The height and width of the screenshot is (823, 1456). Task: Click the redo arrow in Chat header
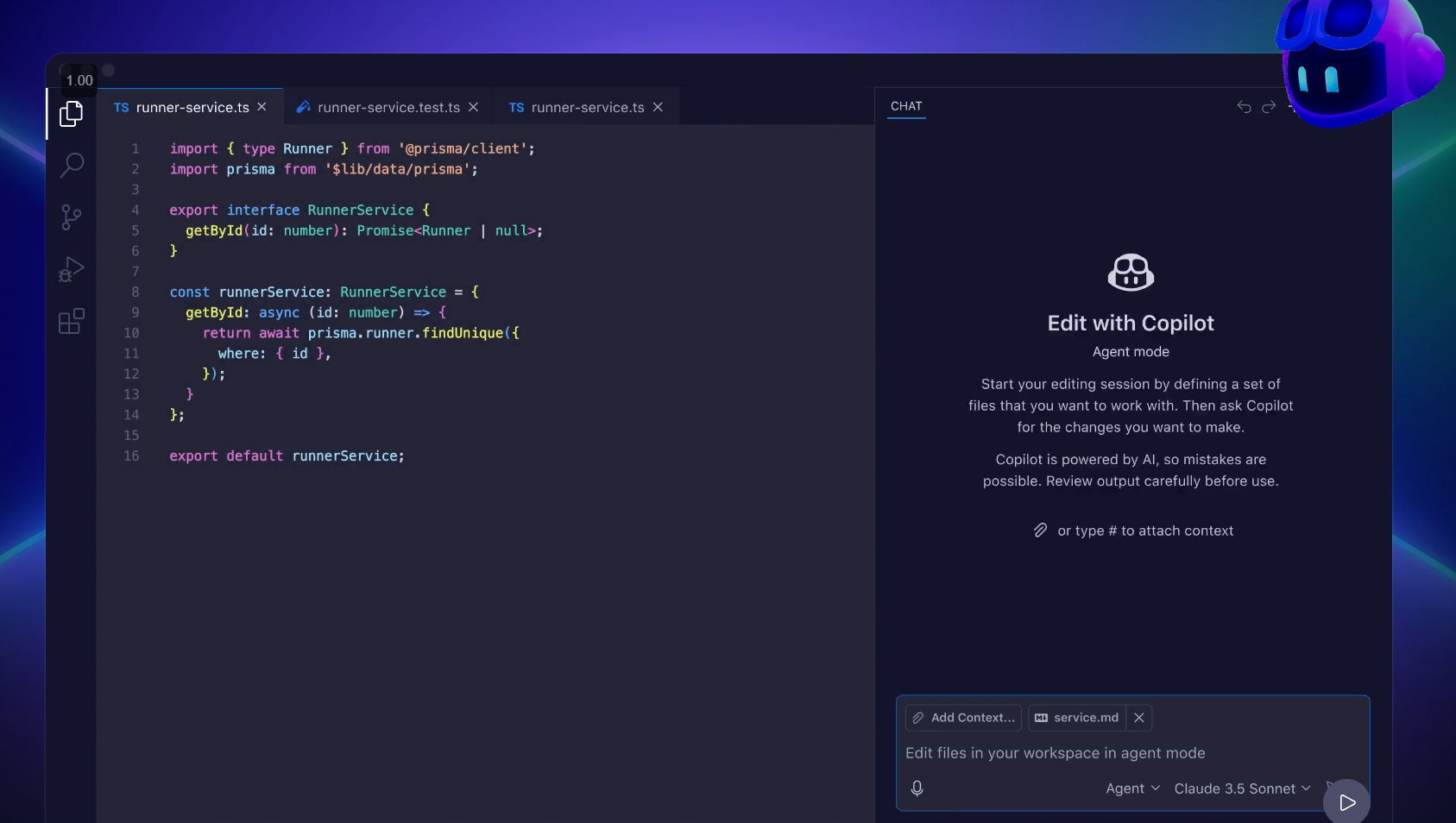1269,107
